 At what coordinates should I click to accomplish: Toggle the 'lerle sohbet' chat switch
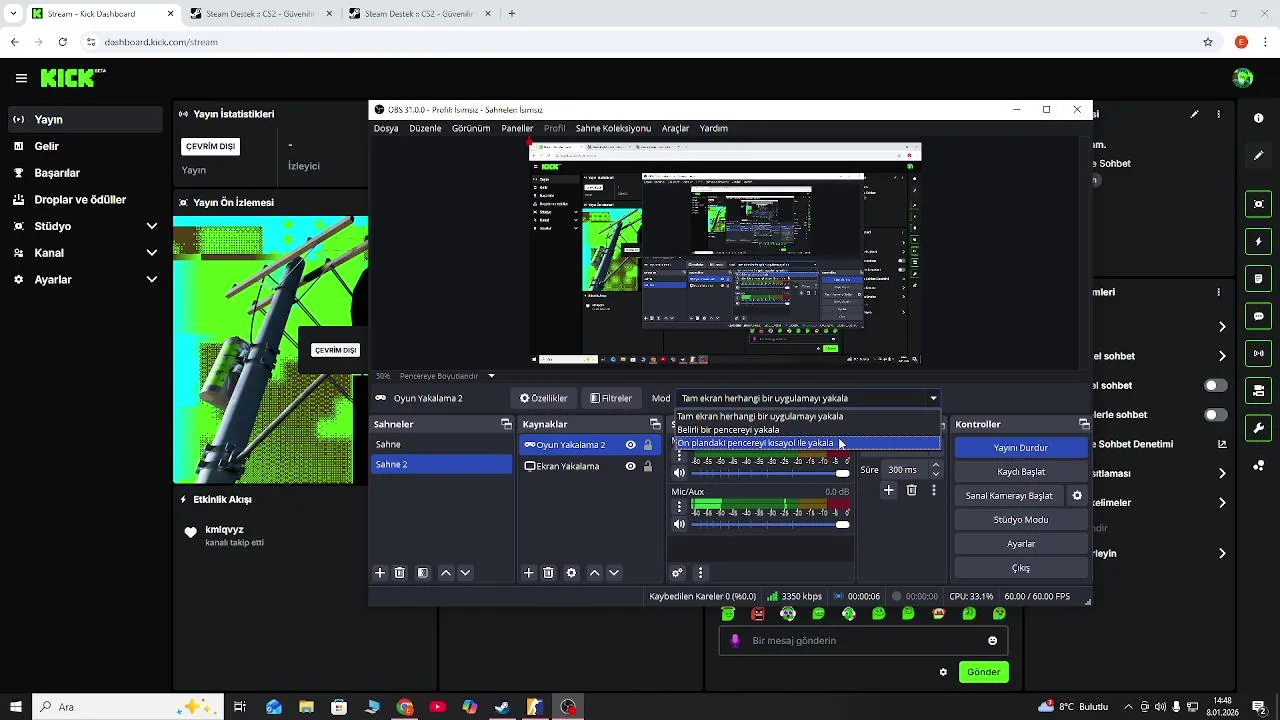(x=1216, y=415)
